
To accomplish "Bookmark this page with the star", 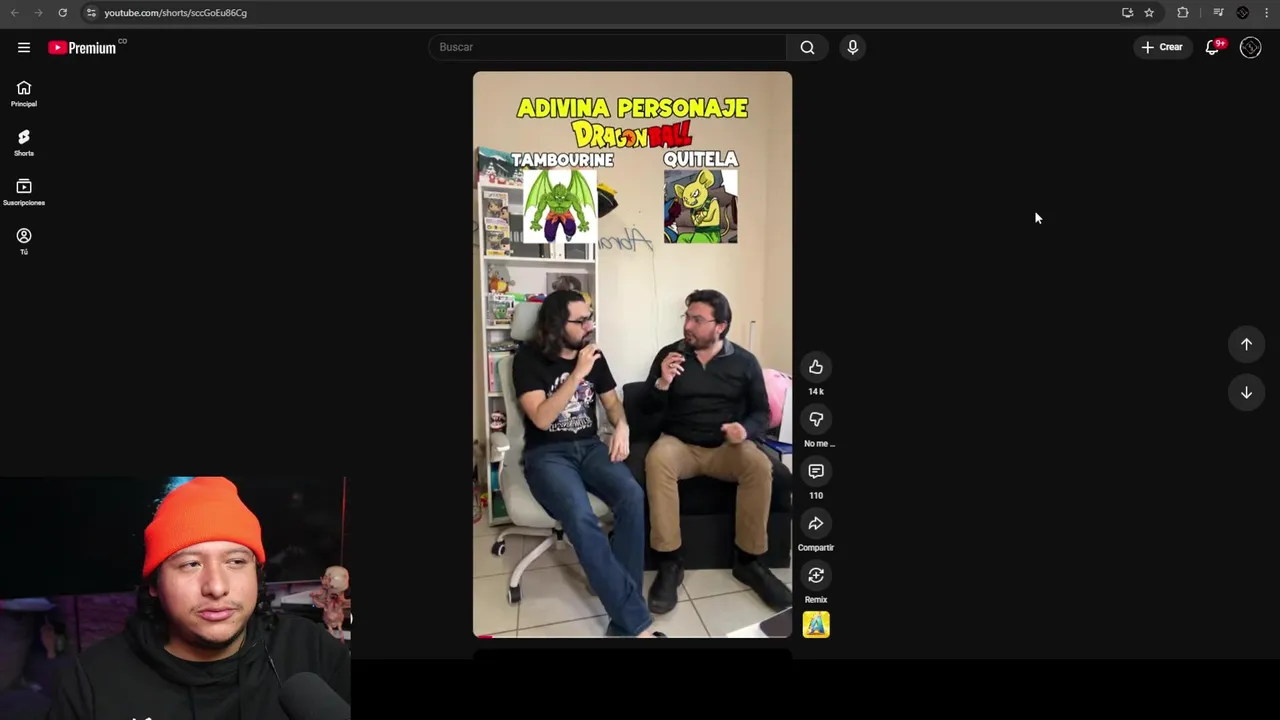I will pyautogui.click(x=1149, y=12).
